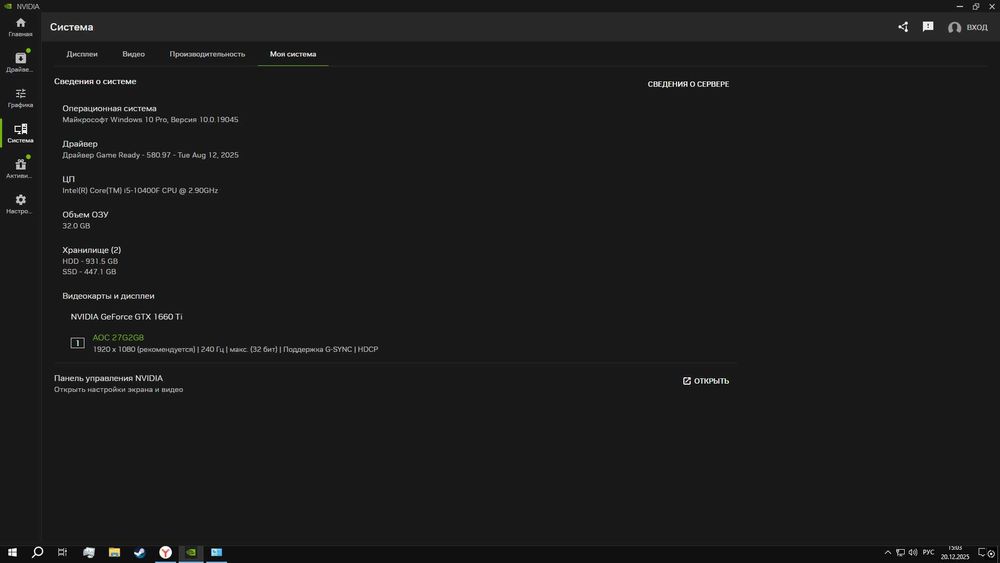This screenshot has height=563, width=1000.
Task: Click the round tray icon beside notifications
Action: 991,553
